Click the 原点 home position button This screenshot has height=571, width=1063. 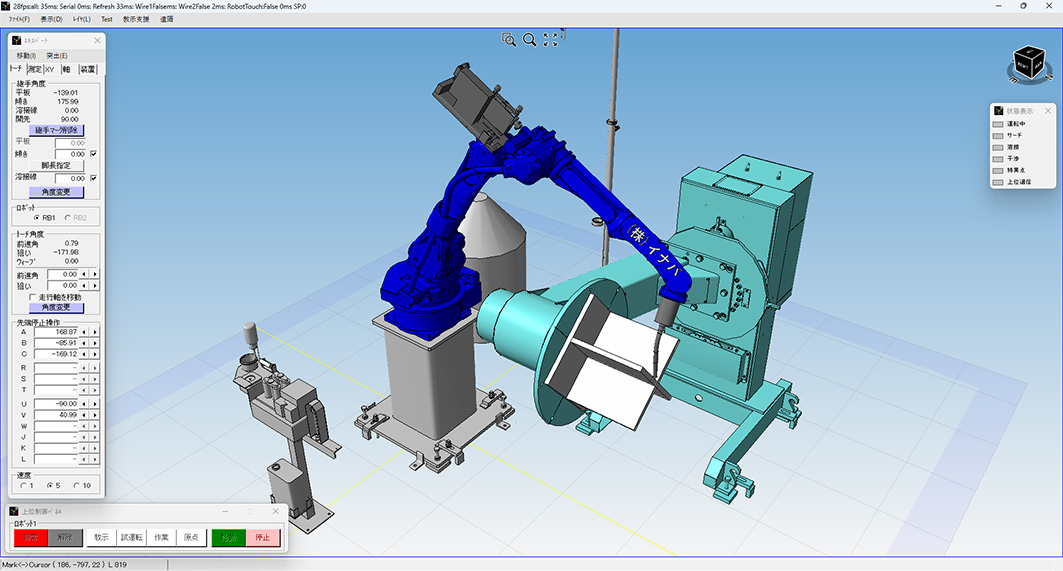click(190, 538)
